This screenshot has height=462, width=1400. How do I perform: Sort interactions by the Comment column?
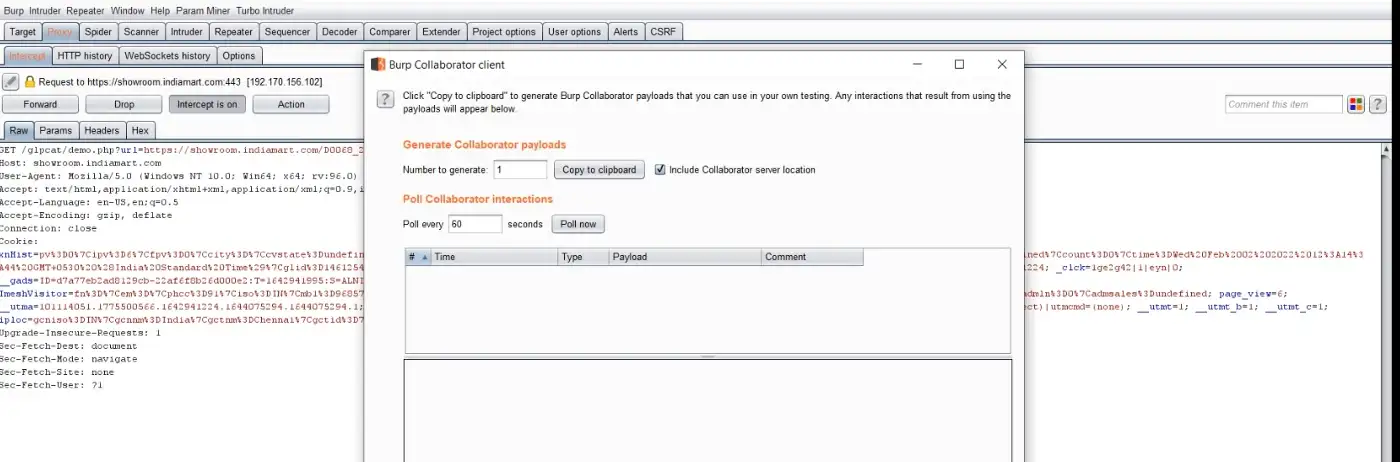point(812,257)
